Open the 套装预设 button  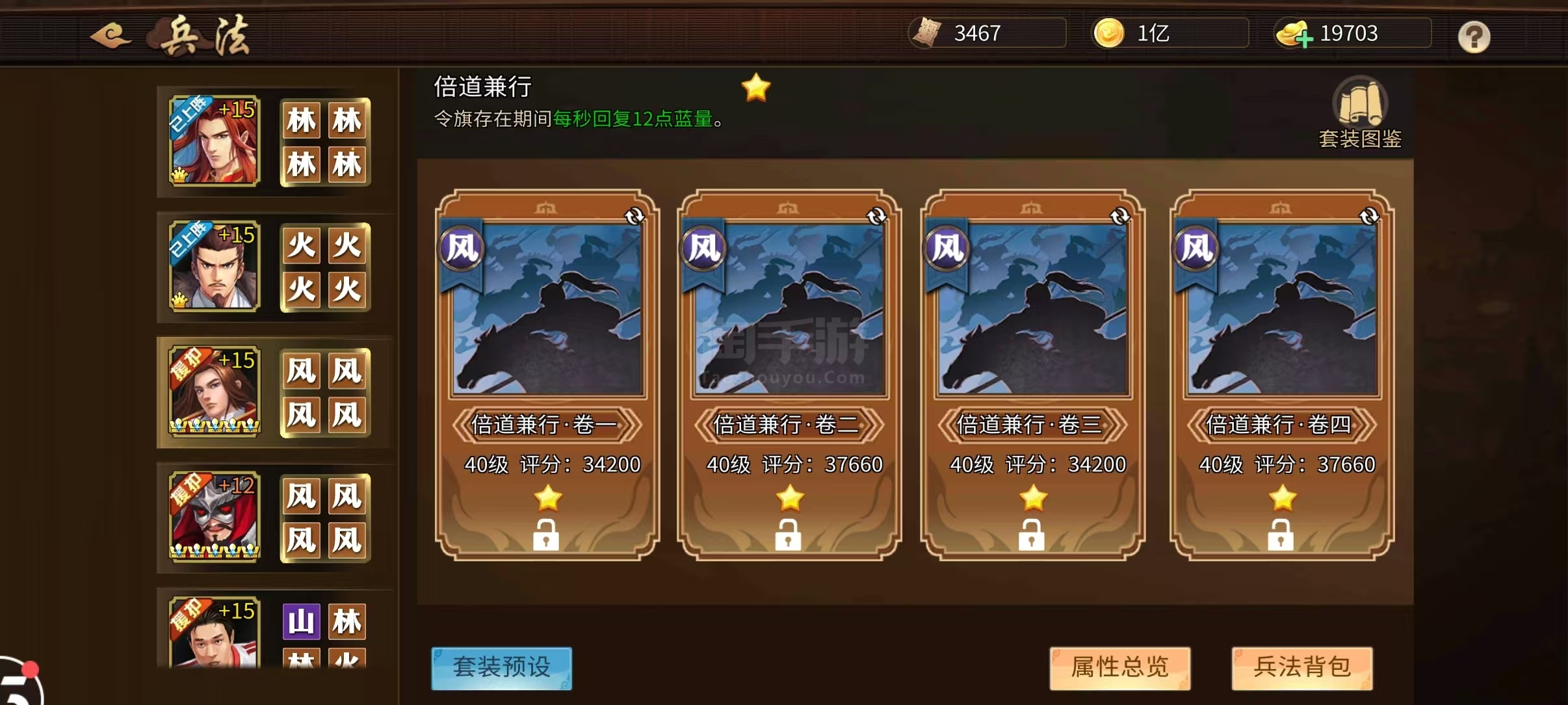[501, 668]
